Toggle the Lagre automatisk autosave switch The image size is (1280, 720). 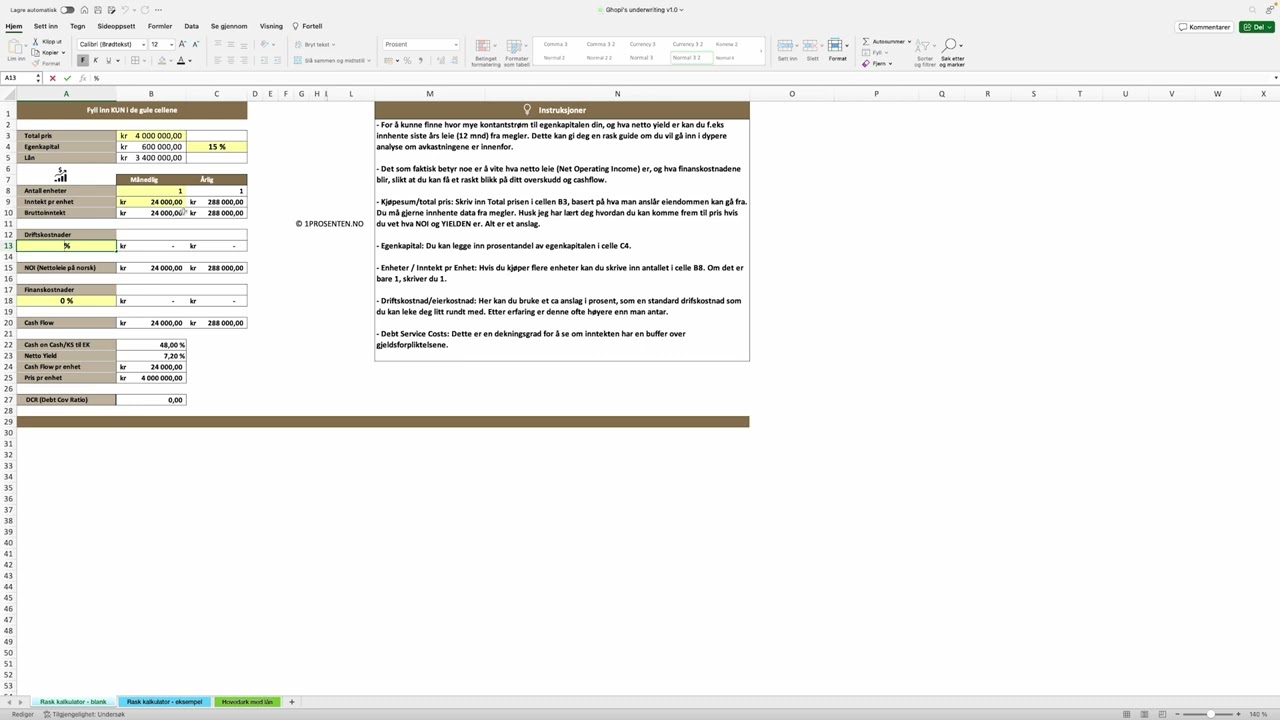point(67,10)
